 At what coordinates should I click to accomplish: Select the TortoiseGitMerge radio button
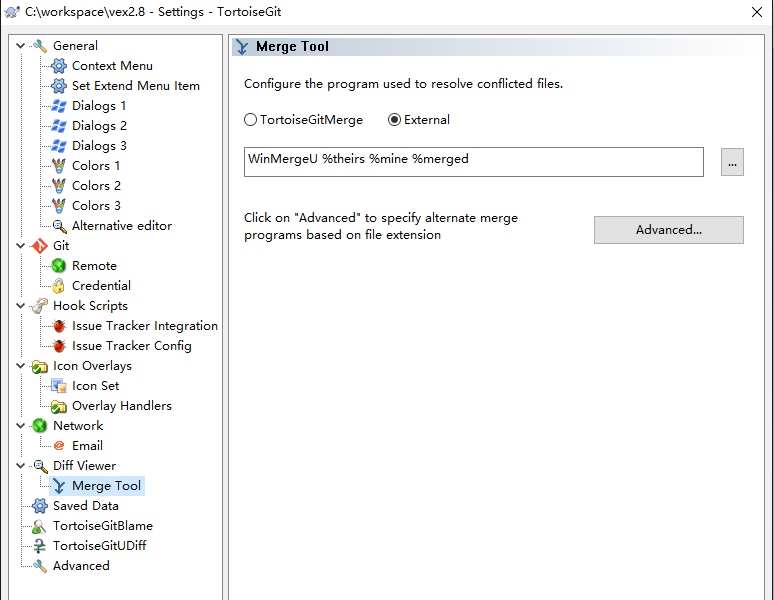[251, 120]
